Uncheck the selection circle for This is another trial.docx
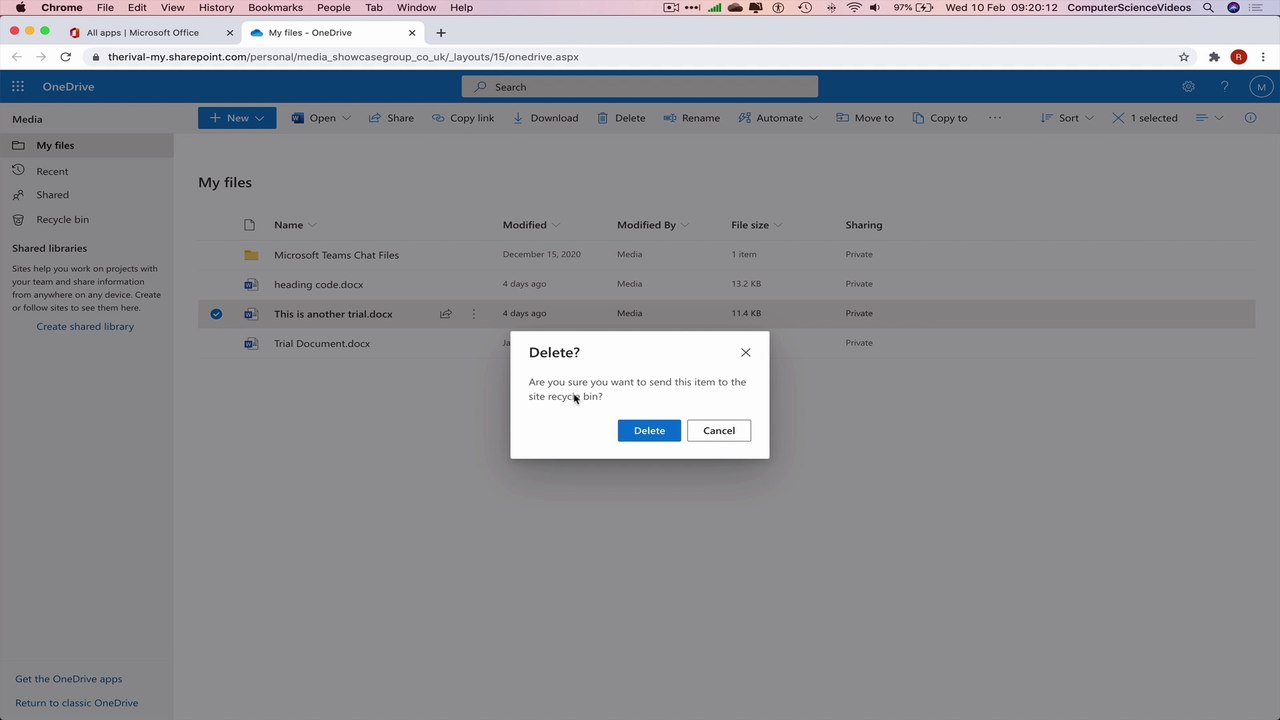1280x720 pixels. coord(216,314)
